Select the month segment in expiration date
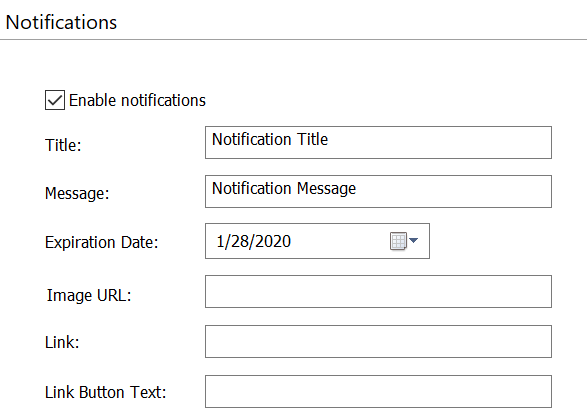This screenshot has height=418, width=587. coord(220,241)
